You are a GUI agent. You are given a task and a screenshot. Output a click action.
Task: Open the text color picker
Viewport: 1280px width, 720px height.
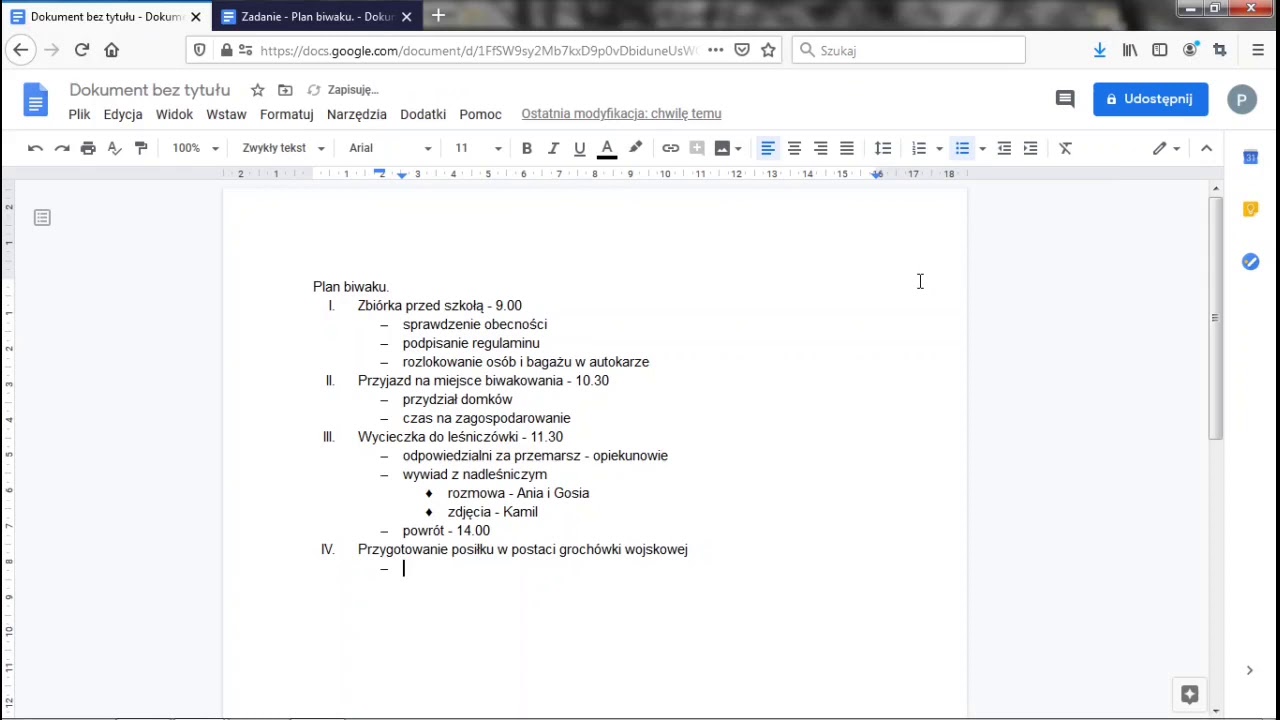607,148
